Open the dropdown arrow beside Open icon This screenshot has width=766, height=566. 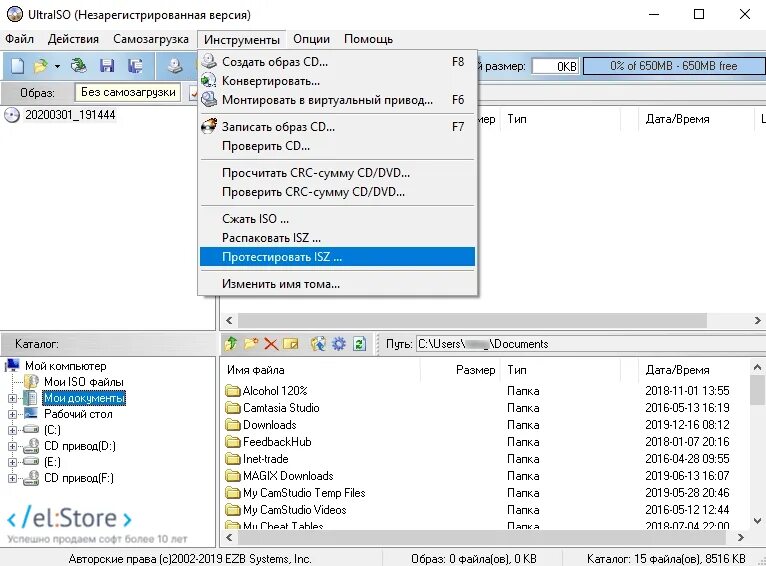(57, 66)
